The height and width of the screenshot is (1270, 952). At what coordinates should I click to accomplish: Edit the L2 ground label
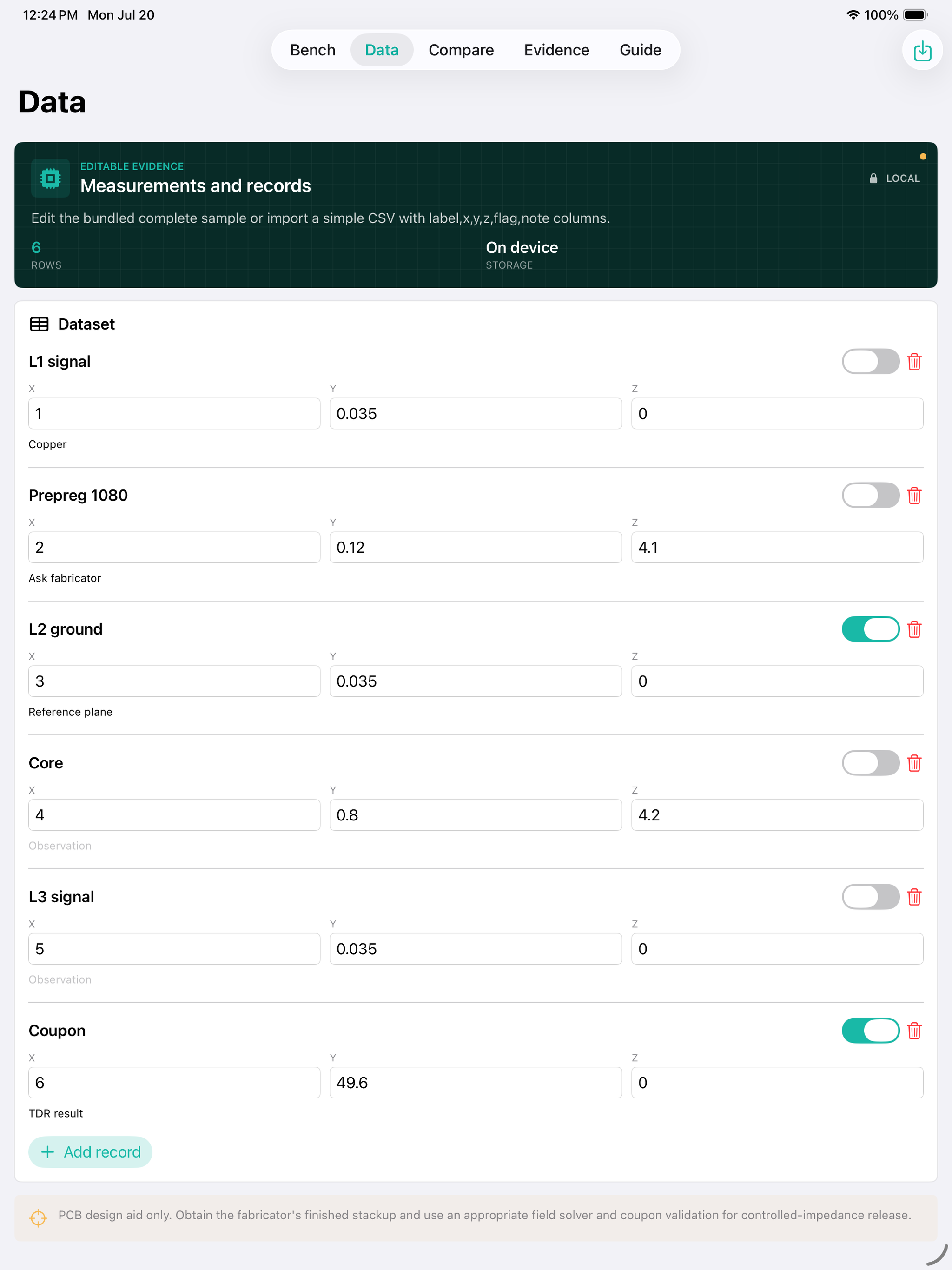[x=66, y=629]
